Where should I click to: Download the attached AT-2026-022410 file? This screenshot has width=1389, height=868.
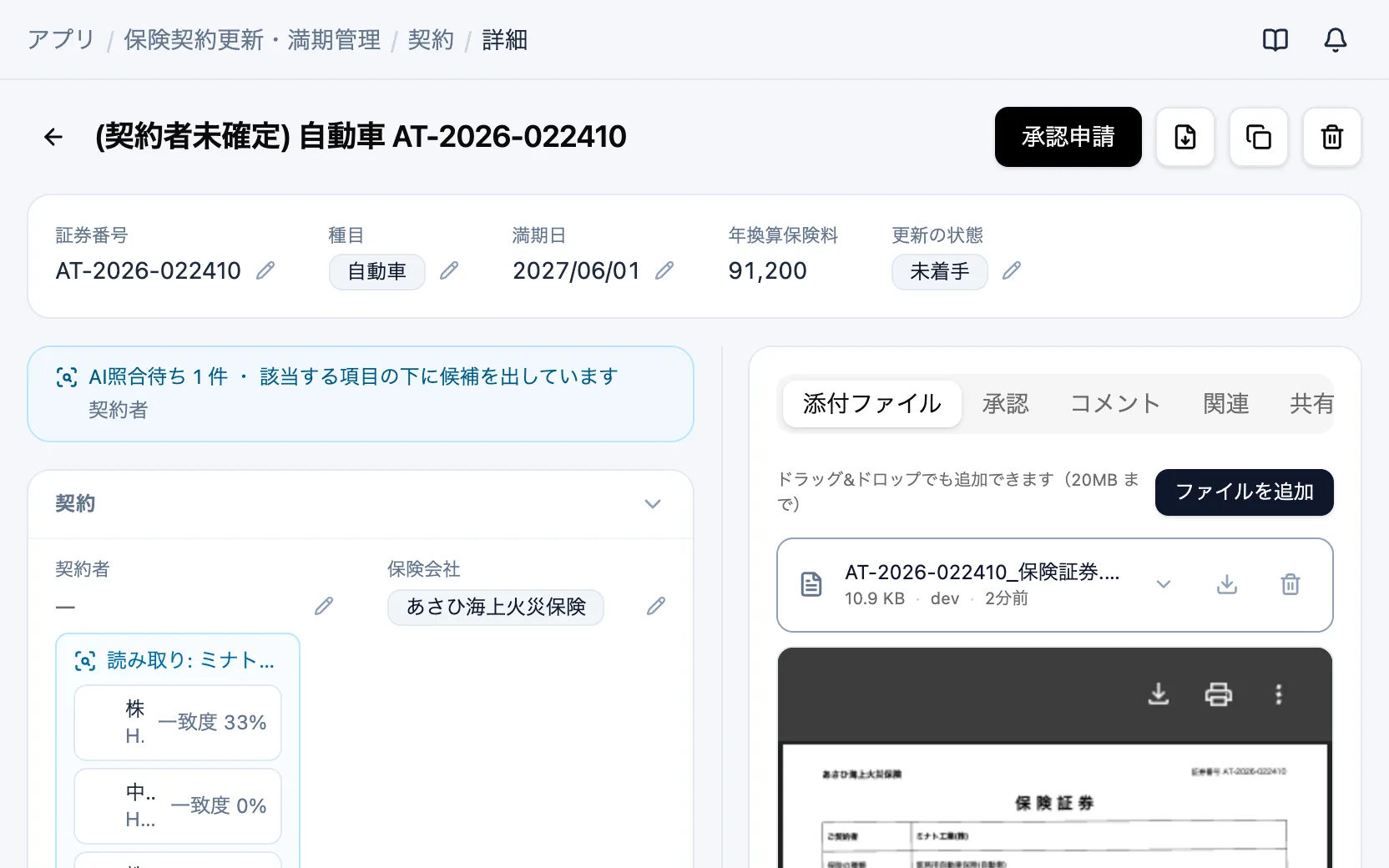(x=1227, y=584)
